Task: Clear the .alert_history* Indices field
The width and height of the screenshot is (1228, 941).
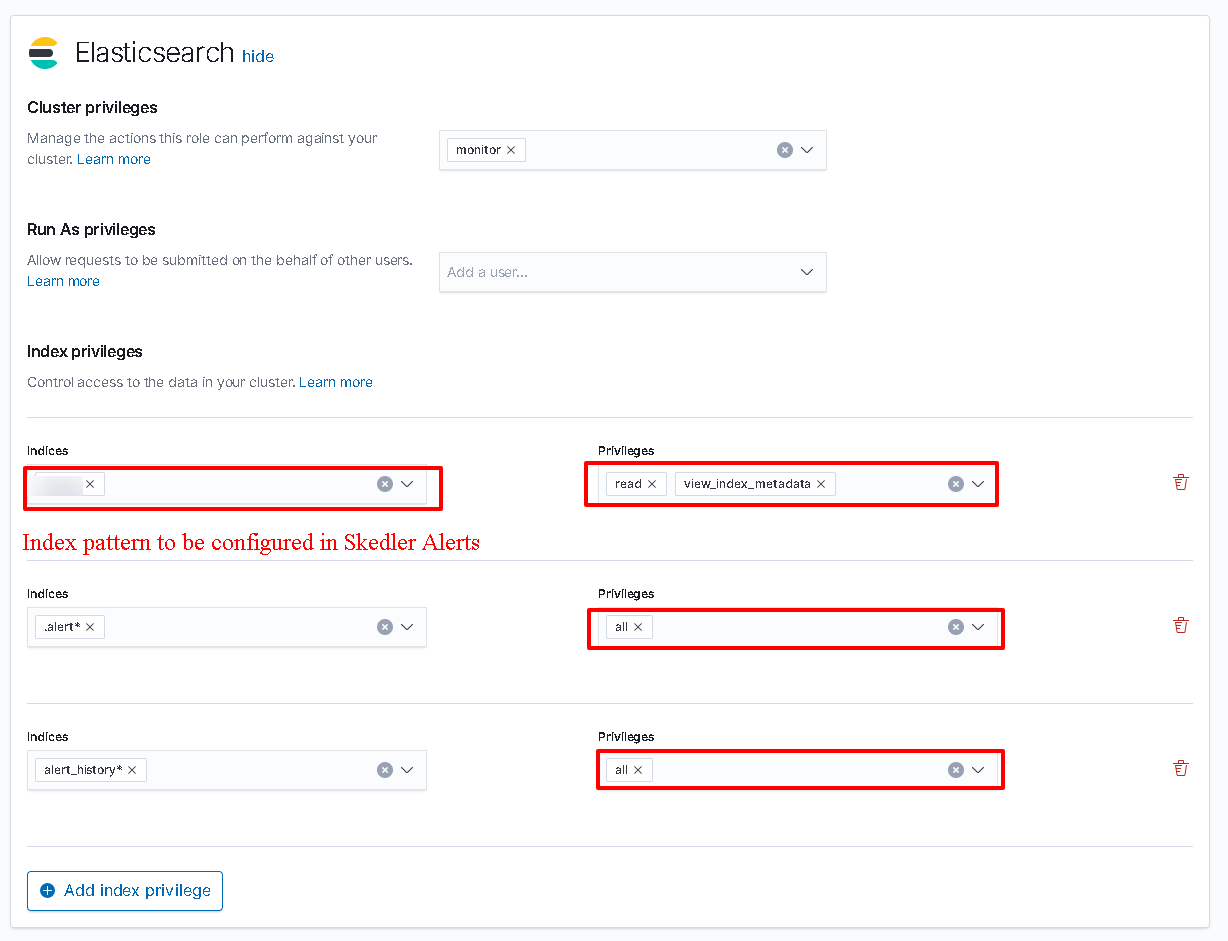Action: pyautogui.click(x=385, y=770)
